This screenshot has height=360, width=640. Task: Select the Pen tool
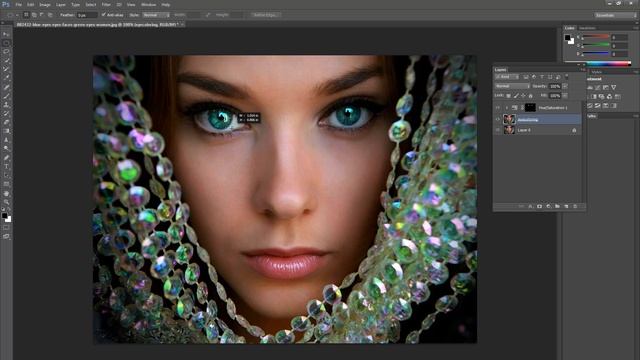[6, 158]
